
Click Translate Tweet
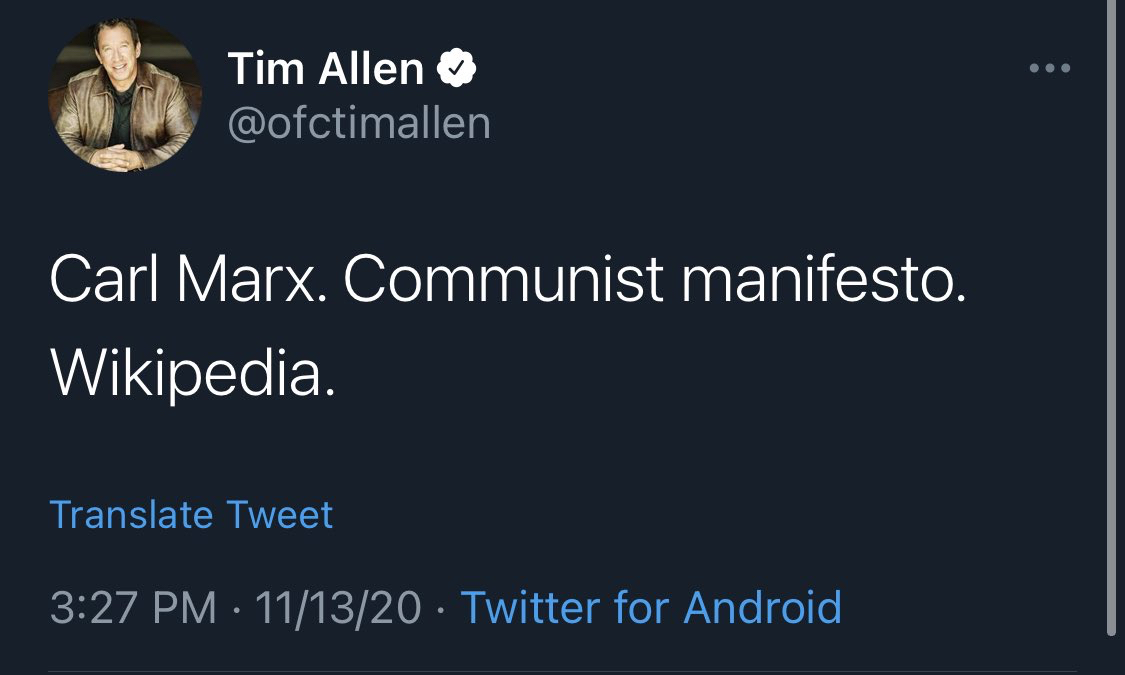pyautogui.click(x=191, y=515)
